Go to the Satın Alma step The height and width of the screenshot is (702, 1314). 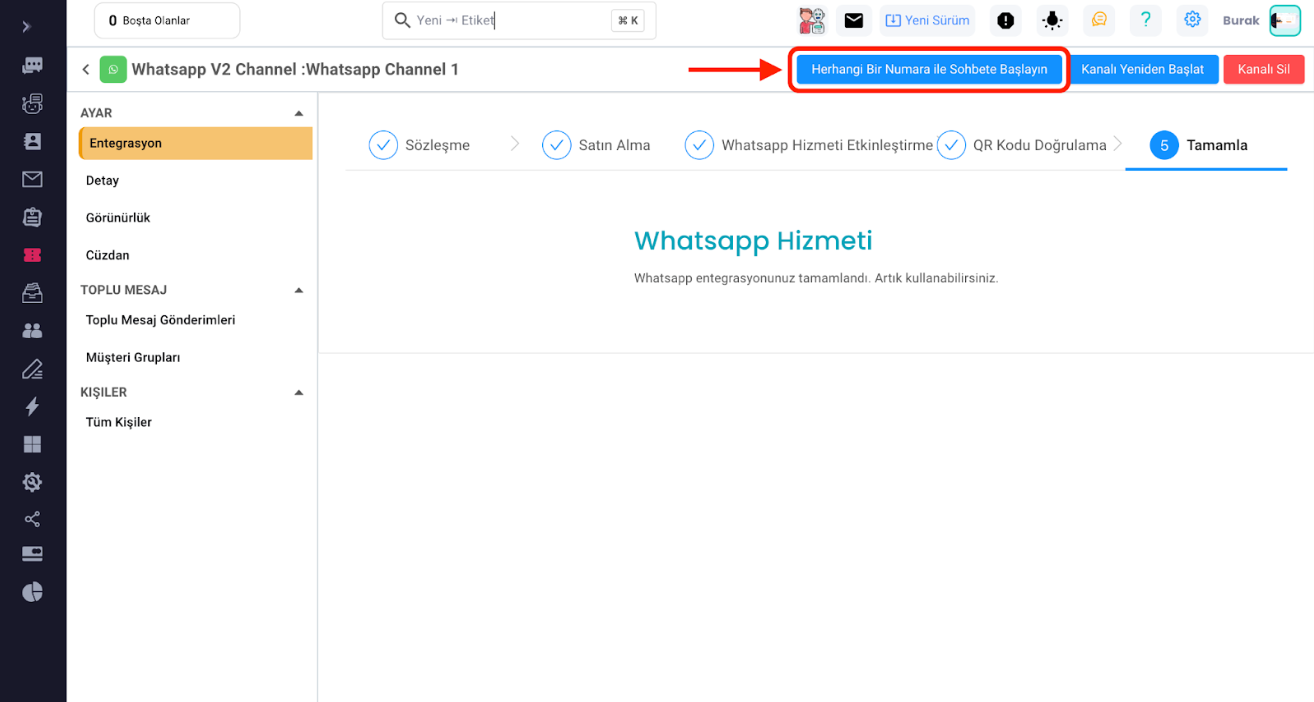596,145
